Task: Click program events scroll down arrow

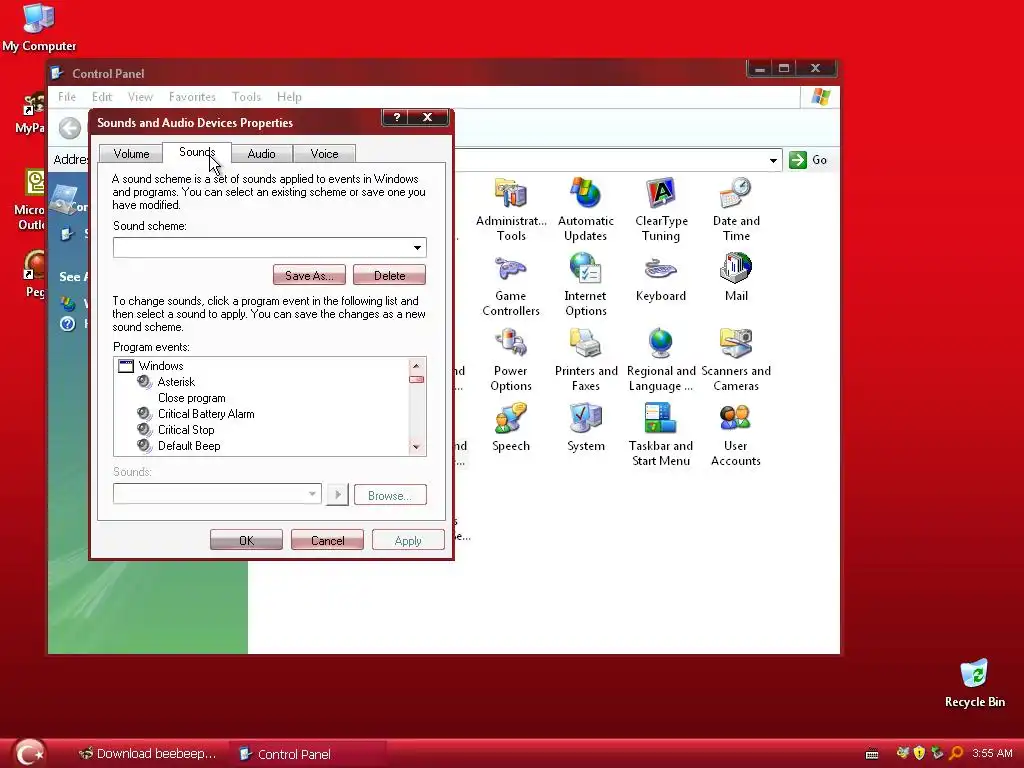Action: click(416, 447)
